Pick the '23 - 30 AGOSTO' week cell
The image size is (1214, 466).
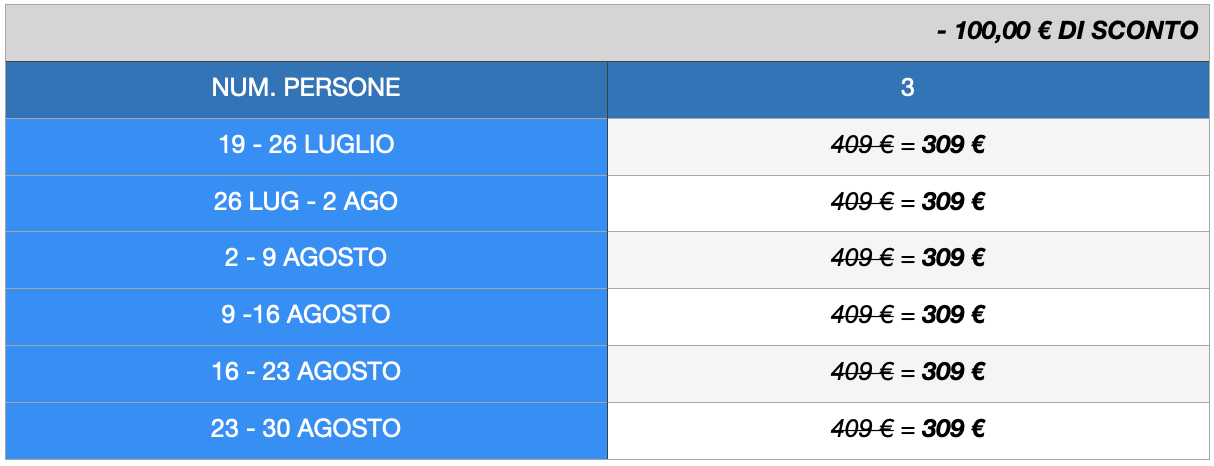click(x=306, y=429)
